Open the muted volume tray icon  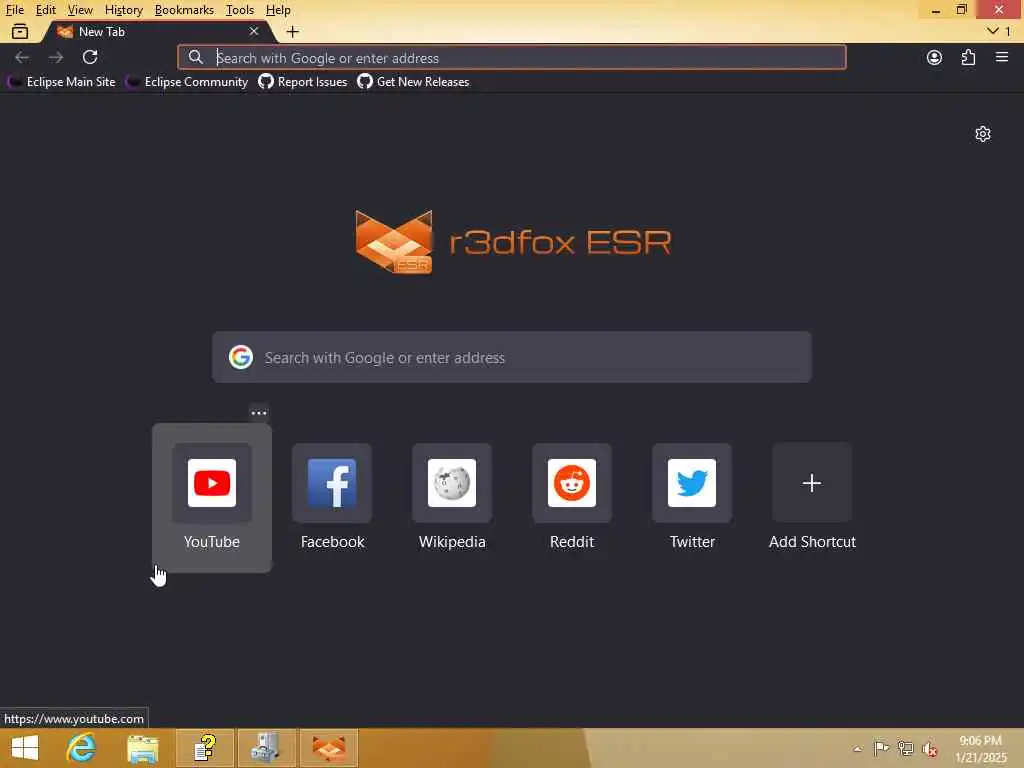point(929,748)
